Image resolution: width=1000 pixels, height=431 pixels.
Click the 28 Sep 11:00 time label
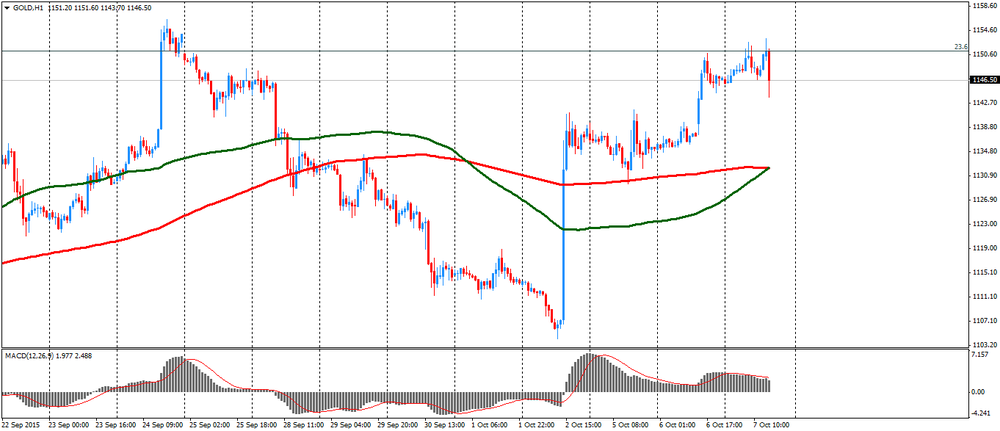point(302,423)
